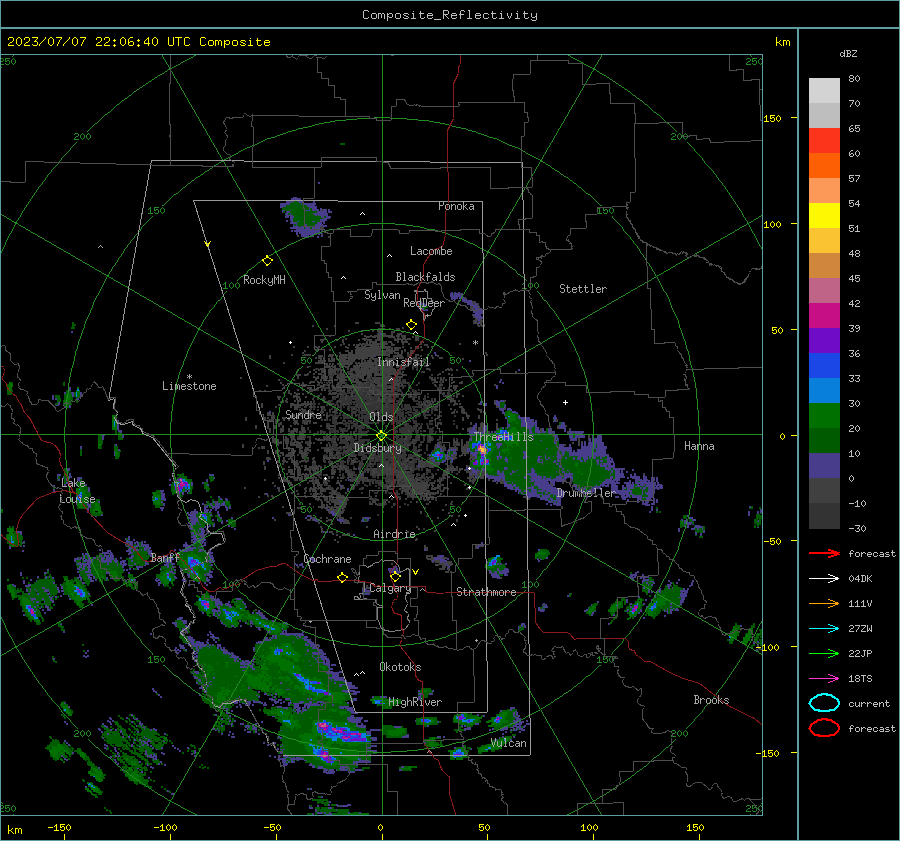Click the intense storm cell core at ThreeHills
The height and width of the screenshot is (841, 900).
point(482,450)
